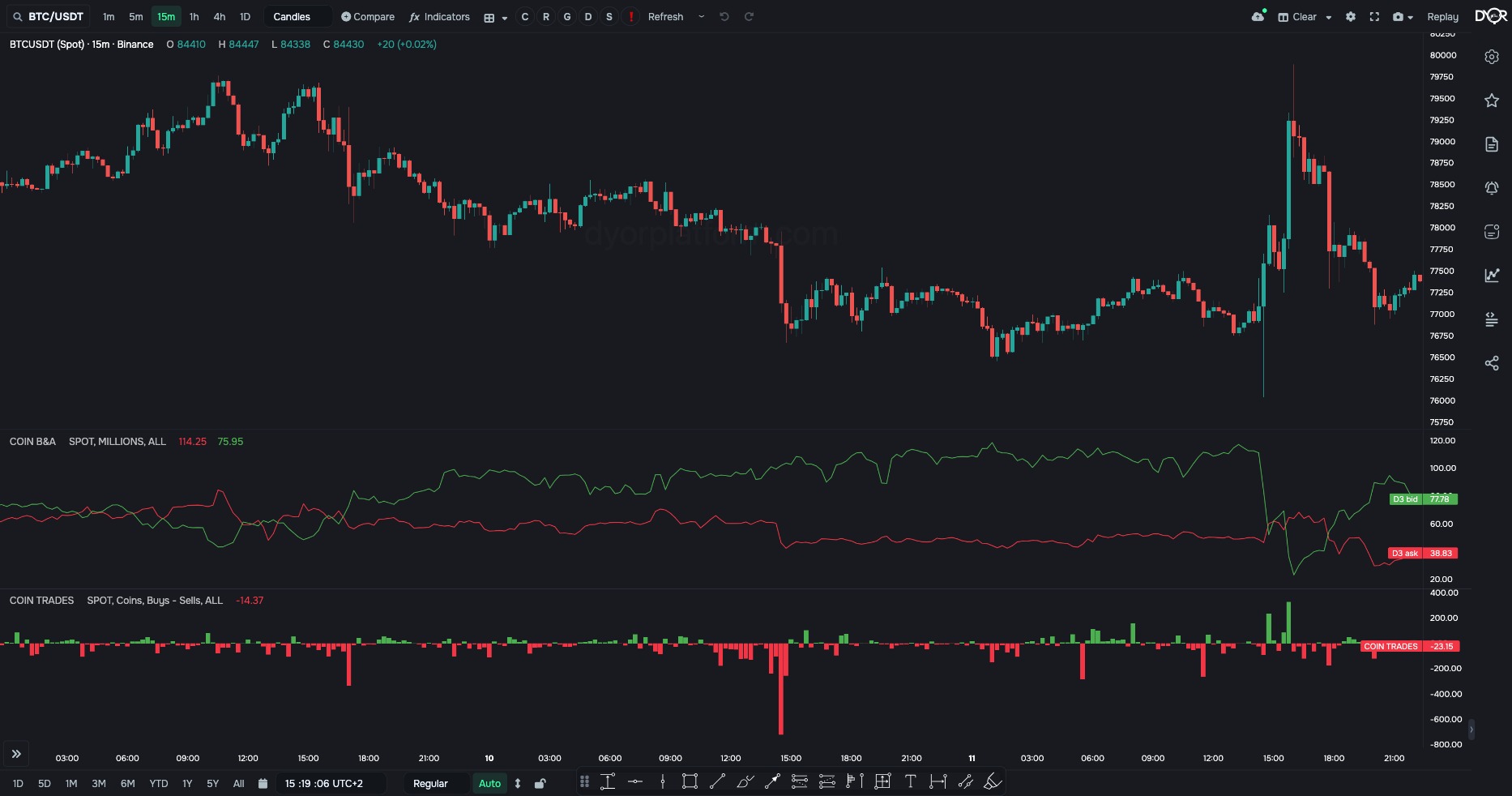Image resolution: width=1512 pixels, height=796 pixels.
Task: Open the share icon in right sidebar
Action: tap(1492, 363)
